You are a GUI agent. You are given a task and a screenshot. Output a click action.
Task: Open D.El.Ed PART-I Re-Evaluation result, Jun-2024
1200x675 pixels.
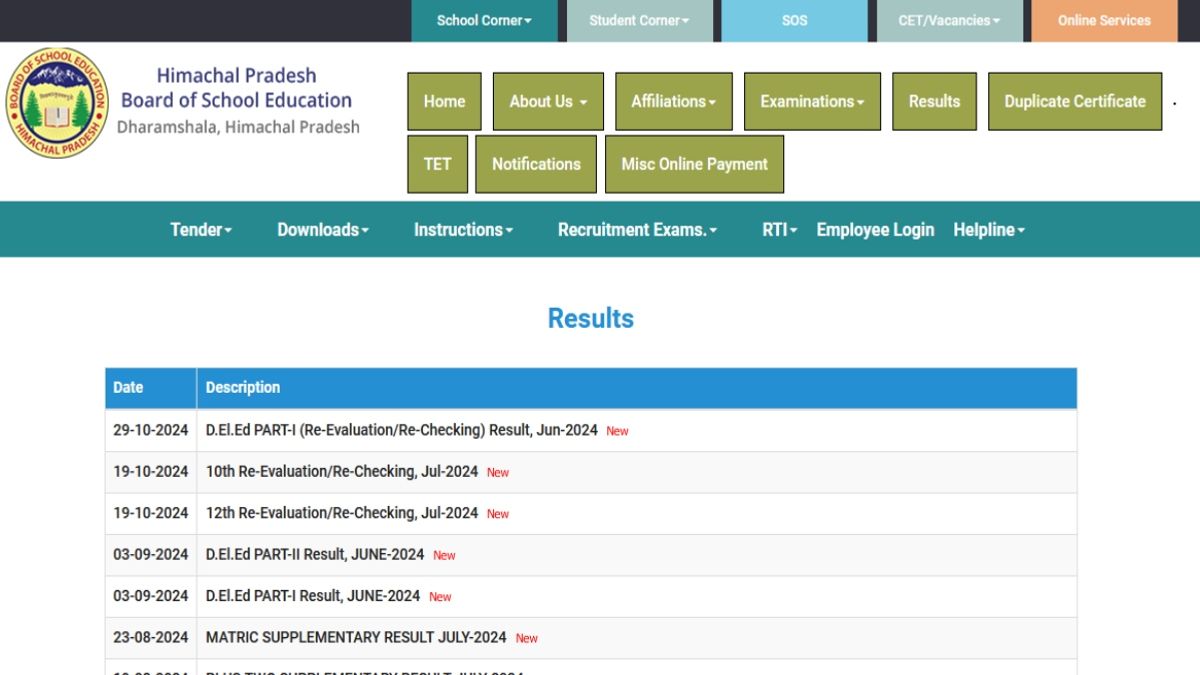401,430
